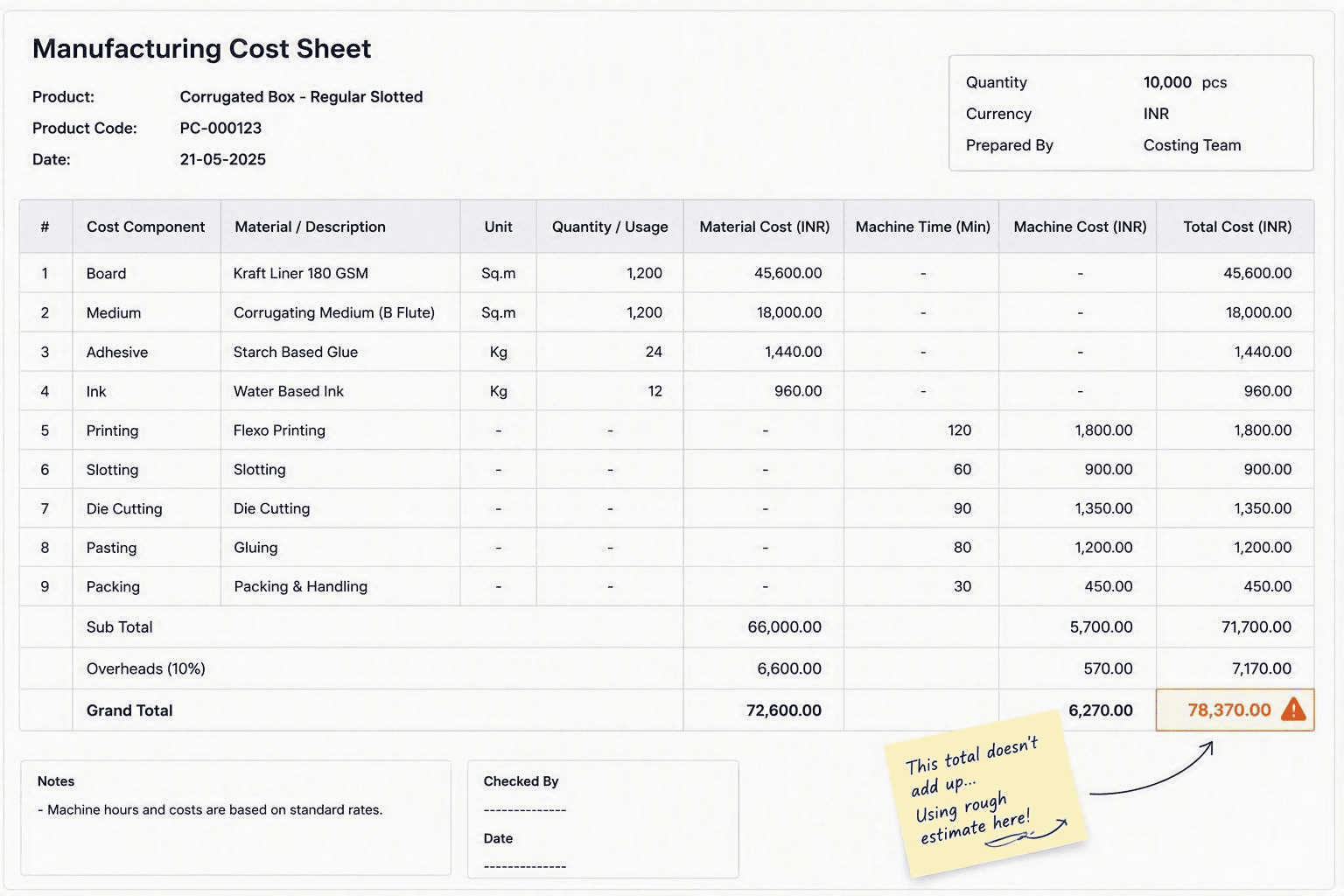Viewport: 1344px width, 896px height.
Task: Click Packing's machine cost 450.00
Action: click(x=1108, y=586)
